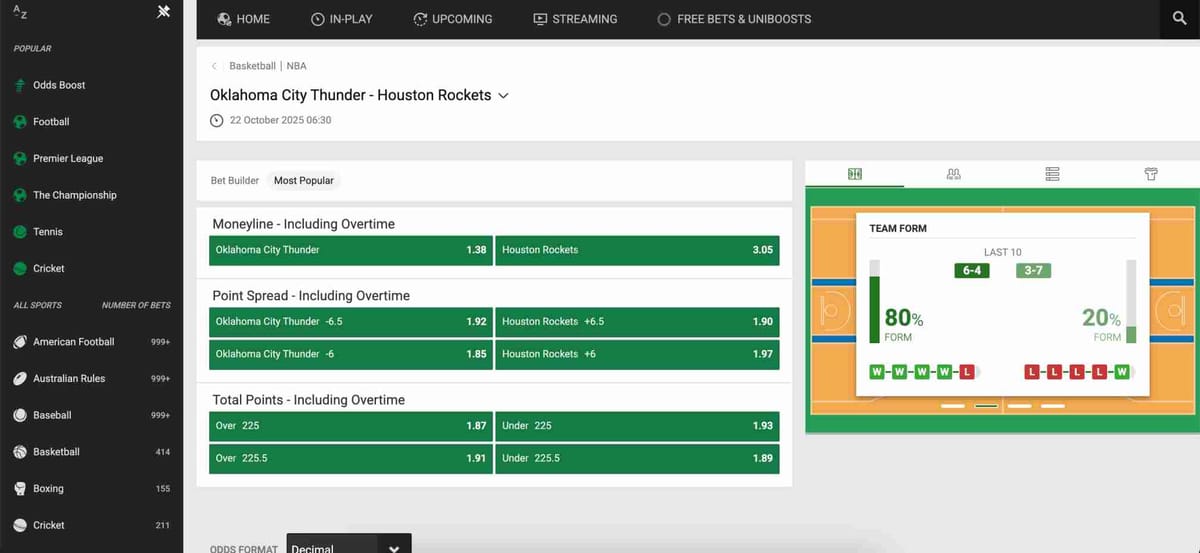Viewport: 1200px width, 553px height.
Task: Click the Odds Boost arrow icon
Action: 20,85
